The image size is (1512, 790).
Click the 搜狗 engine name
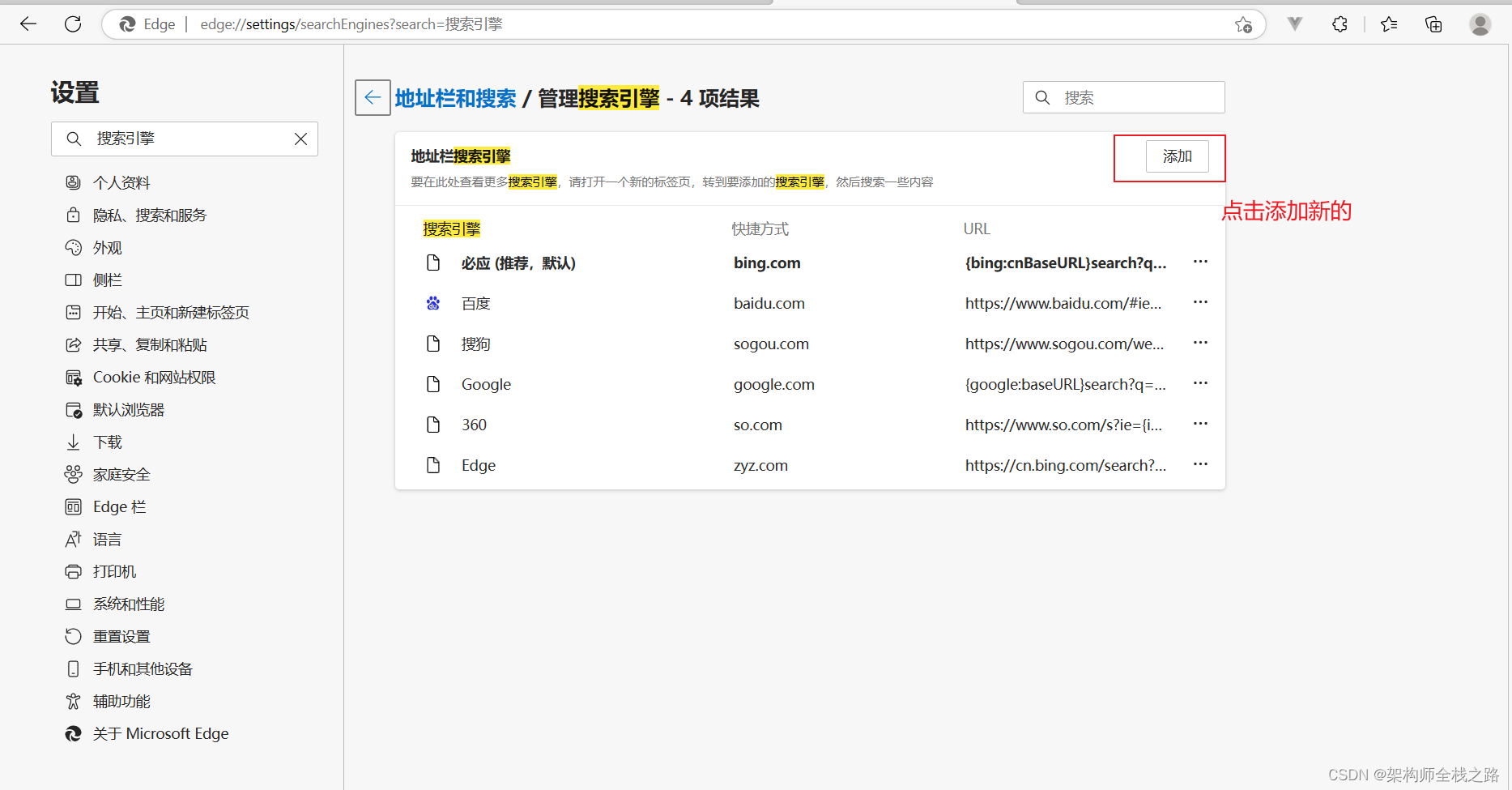tap(476, 344)
